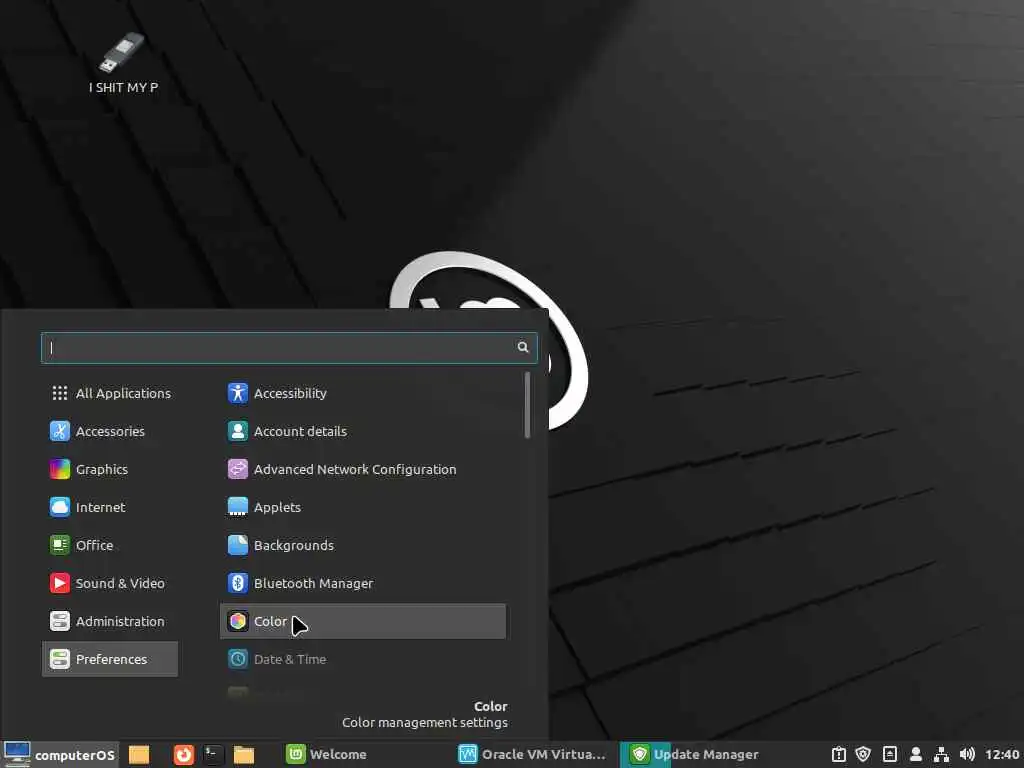Launch Bluetooth Manager

[362, 583]
